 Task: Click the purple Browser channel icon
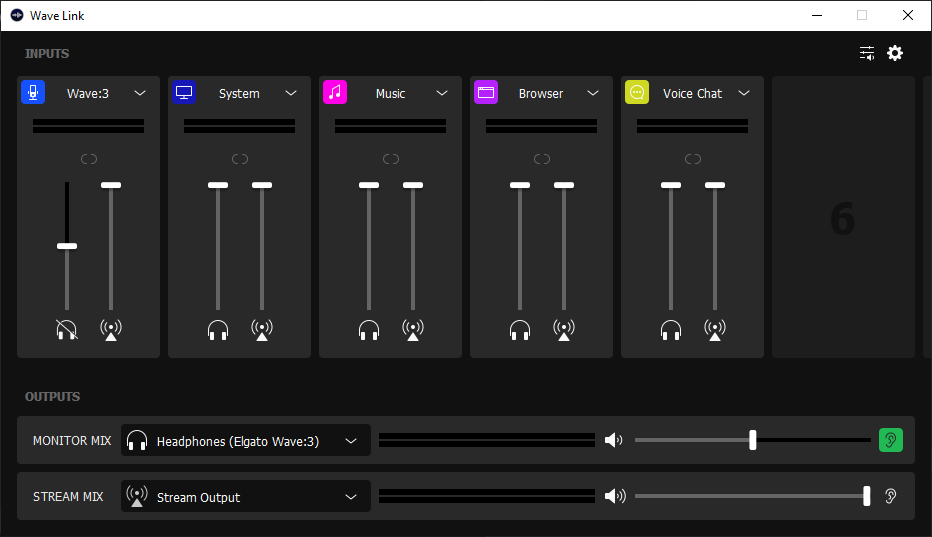pyautogui.click(x=486, y=93)
